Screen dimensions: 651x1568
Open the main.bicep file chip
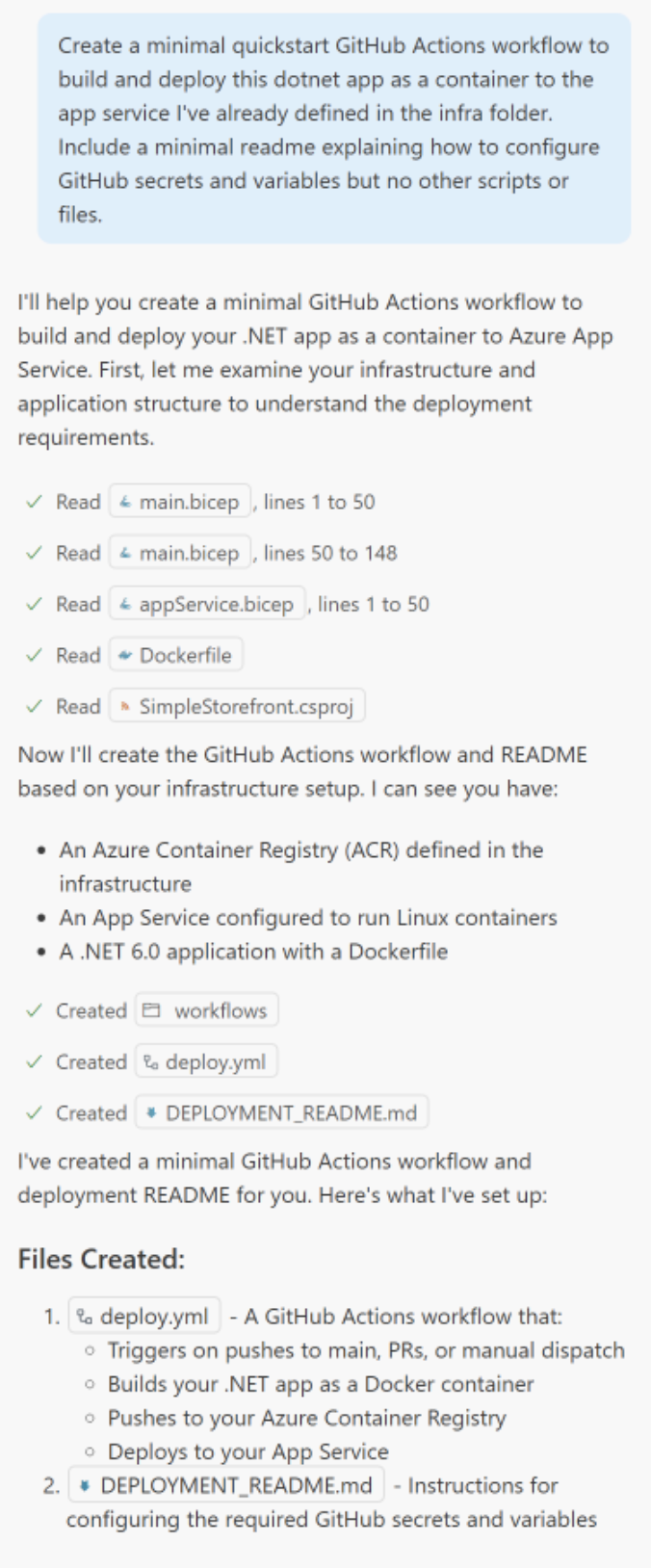[178, 501]
